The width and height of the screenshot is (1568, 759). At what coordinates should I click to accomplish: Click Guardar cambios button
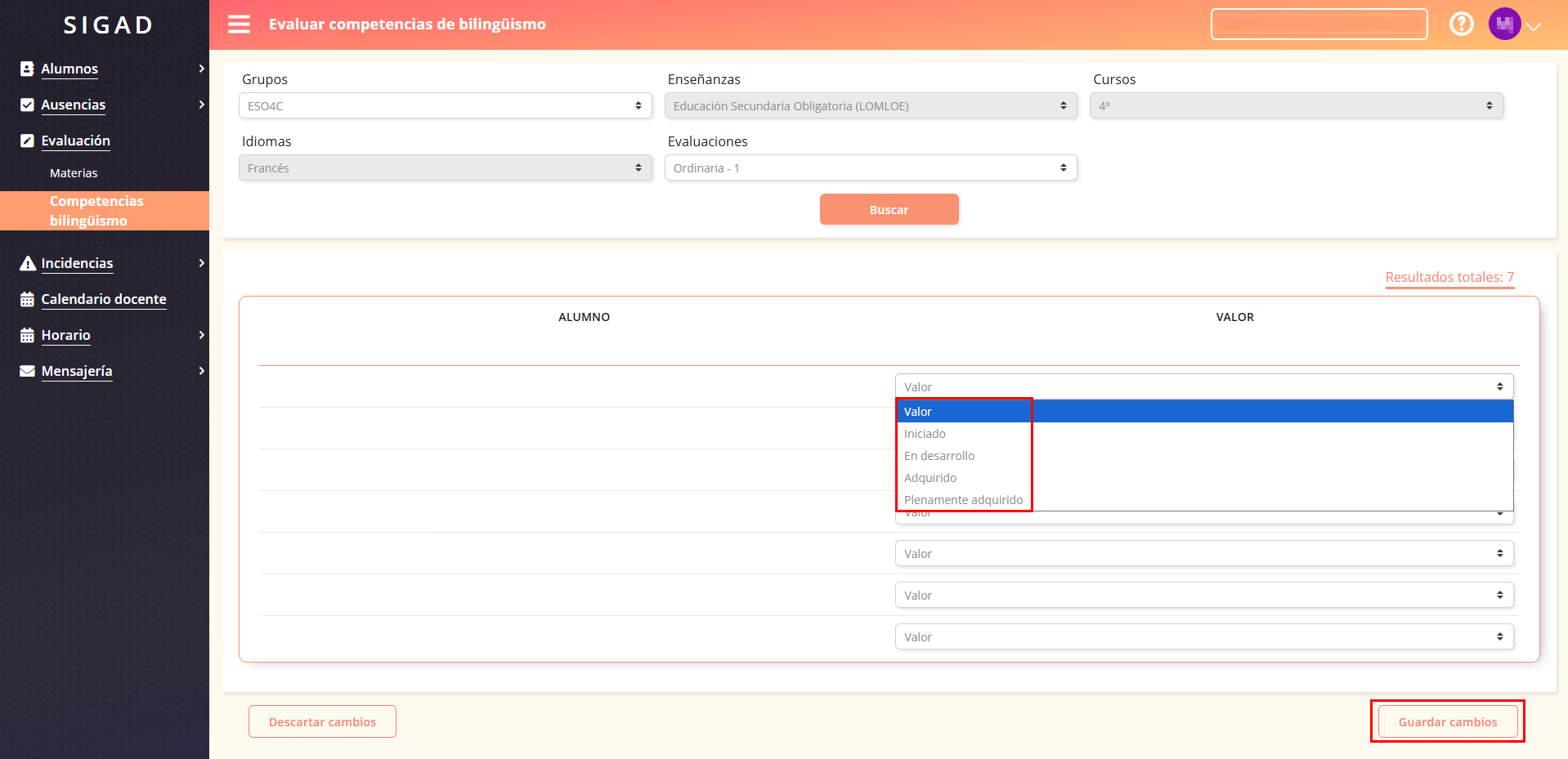1447,722
